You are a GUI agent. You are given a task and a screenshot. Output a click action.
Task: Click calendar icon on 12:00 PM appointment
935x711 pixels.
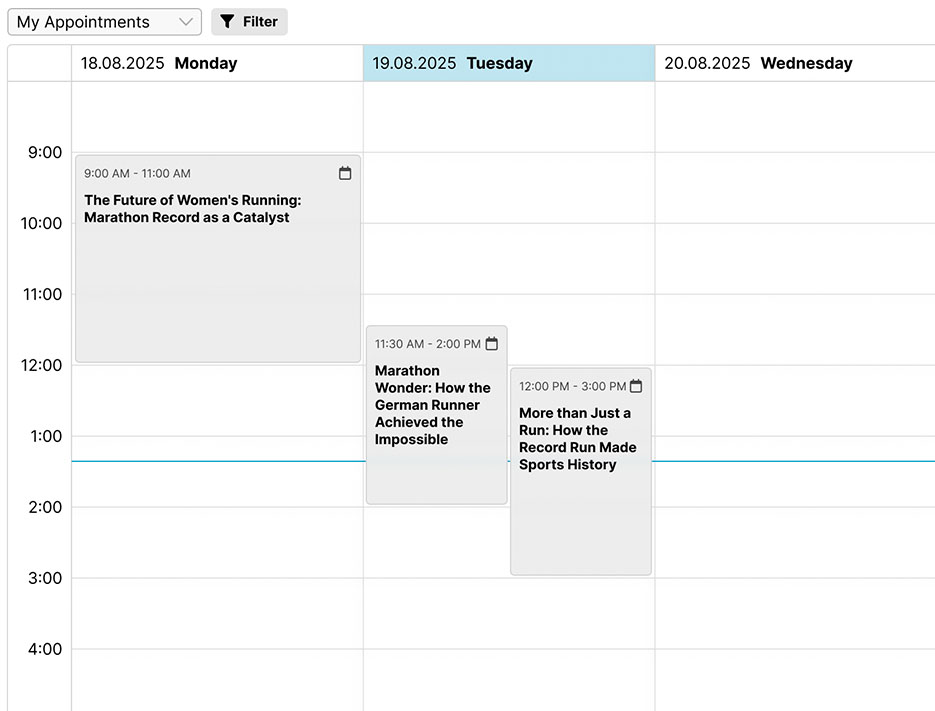pos(636,386)
